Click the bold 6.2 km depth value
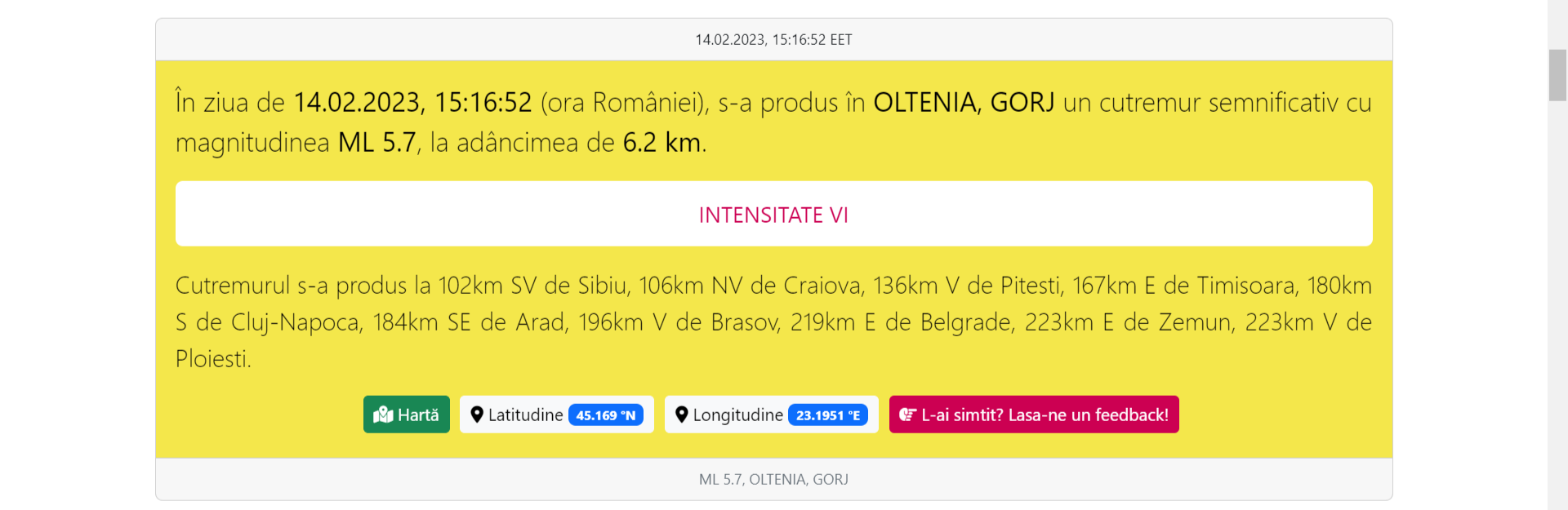 661,143
